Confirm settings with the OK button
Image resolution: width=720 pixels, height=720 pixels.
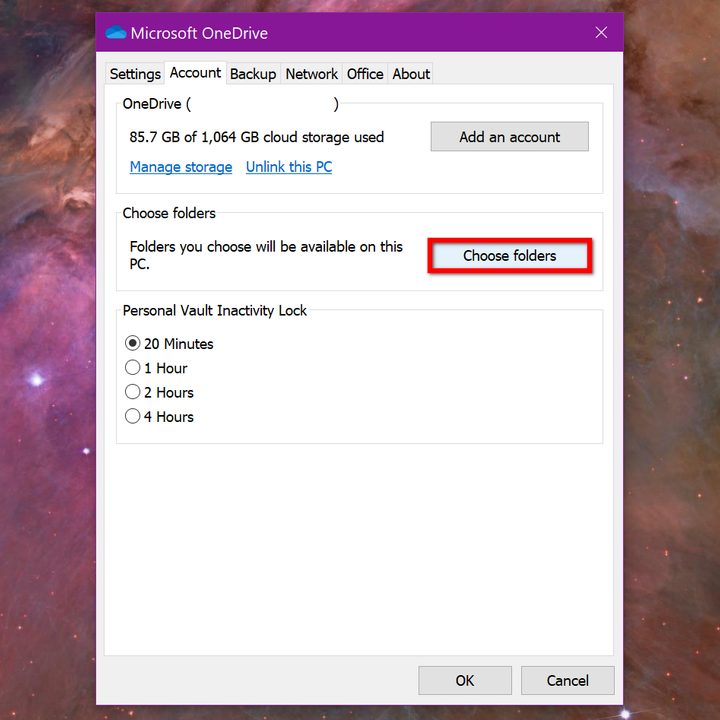pyautogui.click(x=465, y=681)
